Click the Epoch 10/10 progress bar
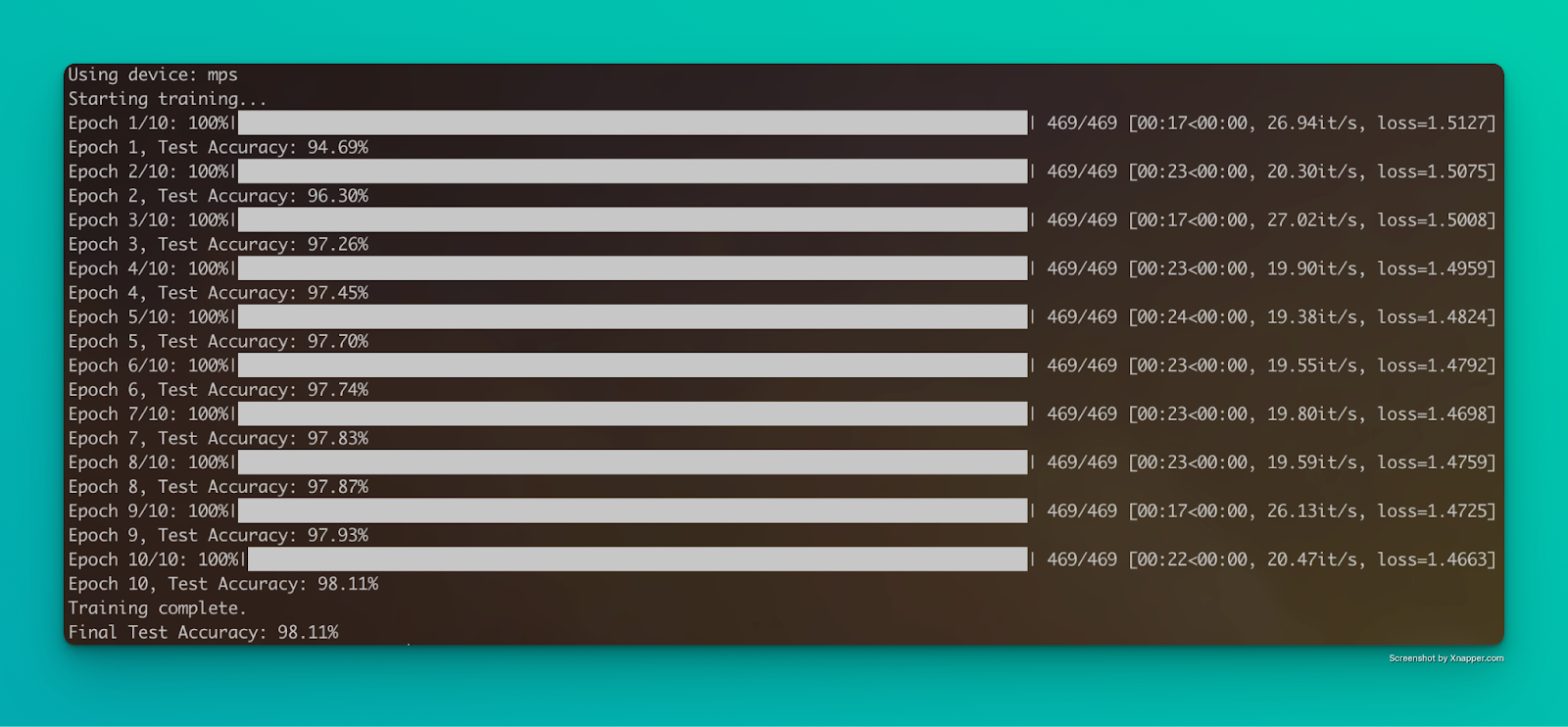Screen dimensions: 1568x727 pyautogui.click(x=638, y=559)
